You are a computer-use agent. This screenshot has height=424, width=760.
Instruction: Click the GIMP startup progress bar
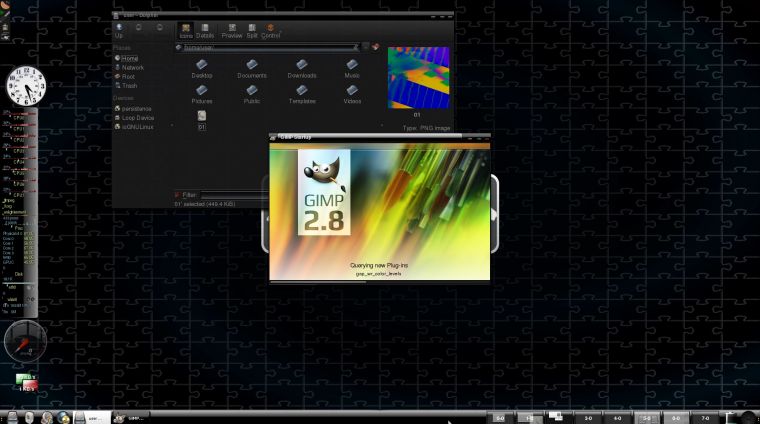tap(380, 282)
